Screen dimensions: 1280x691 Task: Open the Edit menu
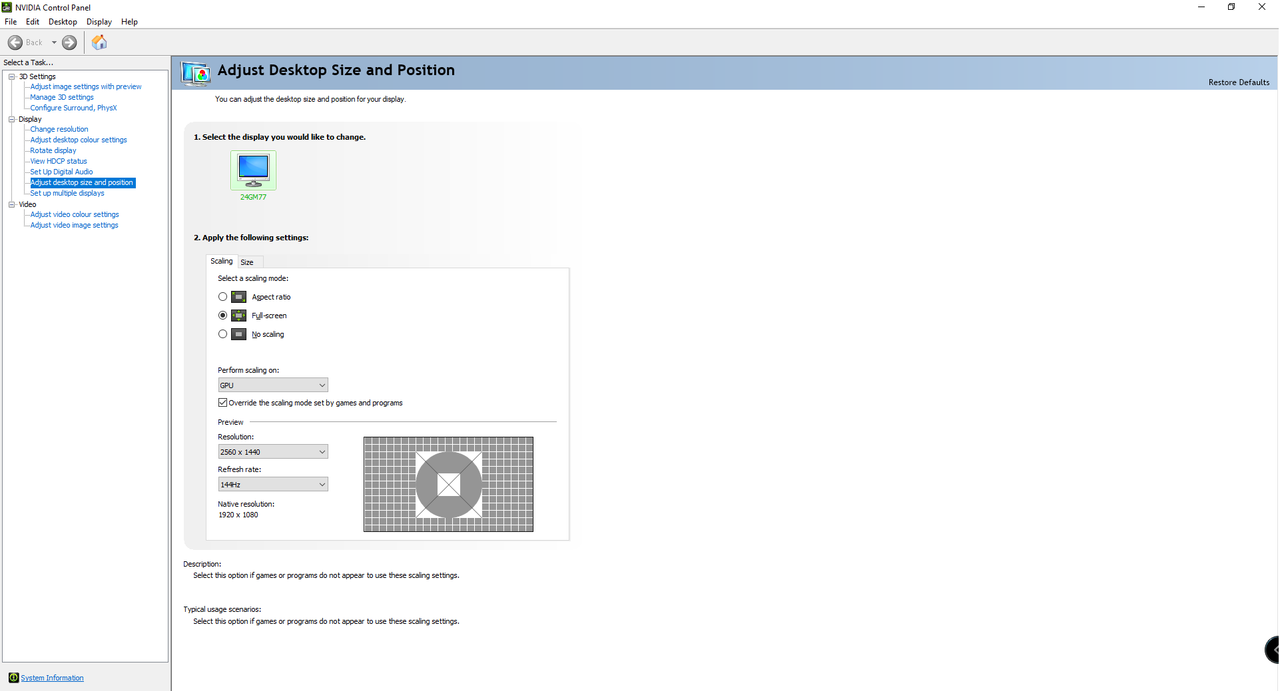(33, 21)
